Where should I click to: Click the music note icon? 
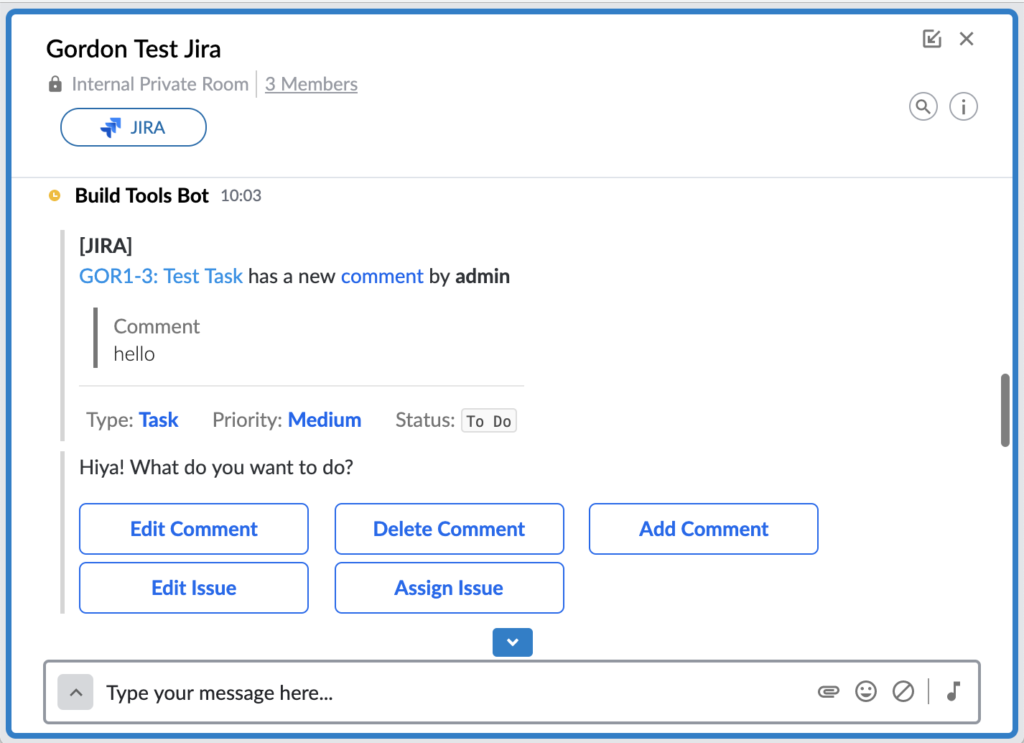point(953,691)
